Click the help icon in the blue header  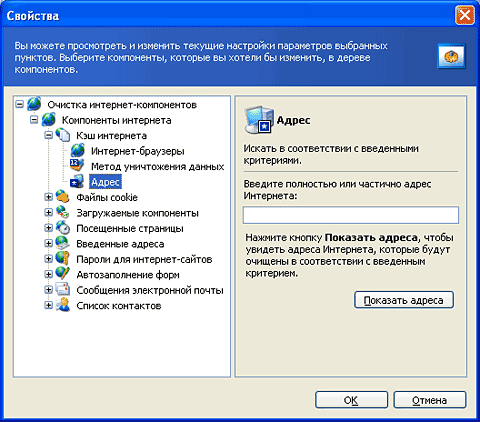tap(452, 56)
